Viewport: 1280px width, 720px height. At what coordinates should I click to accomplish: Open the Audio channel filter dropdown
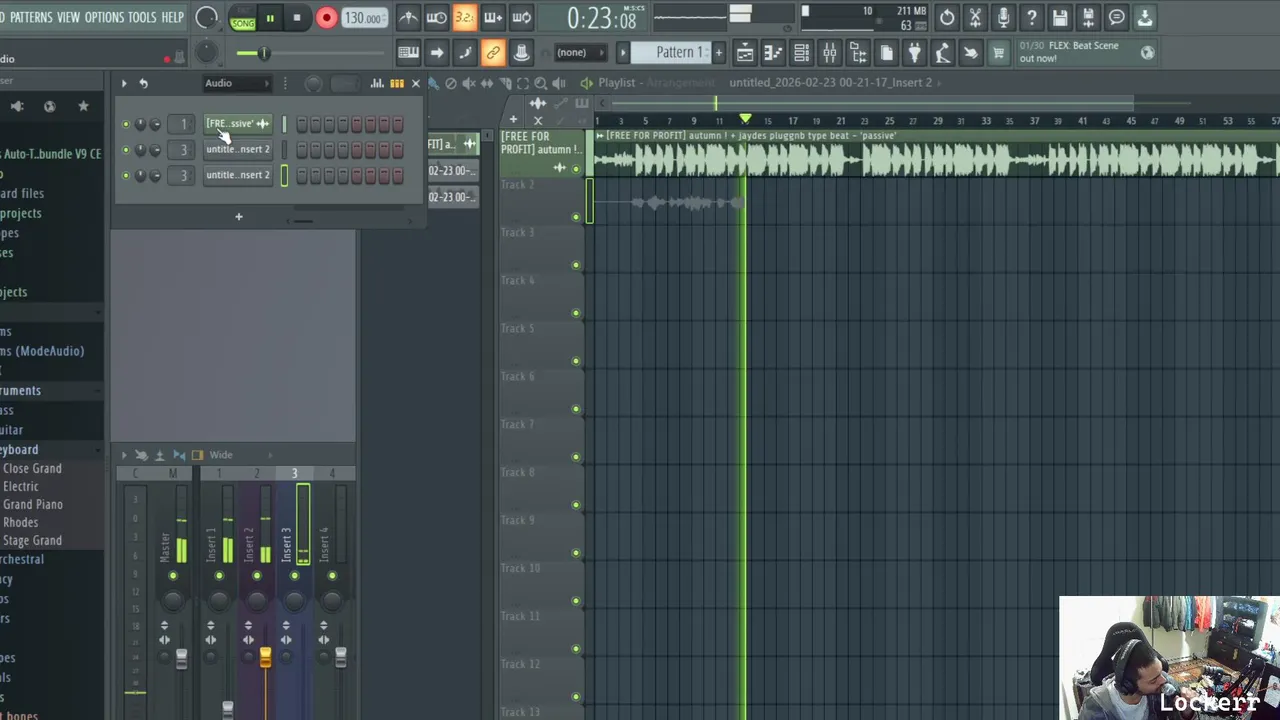tap(237, 83)
